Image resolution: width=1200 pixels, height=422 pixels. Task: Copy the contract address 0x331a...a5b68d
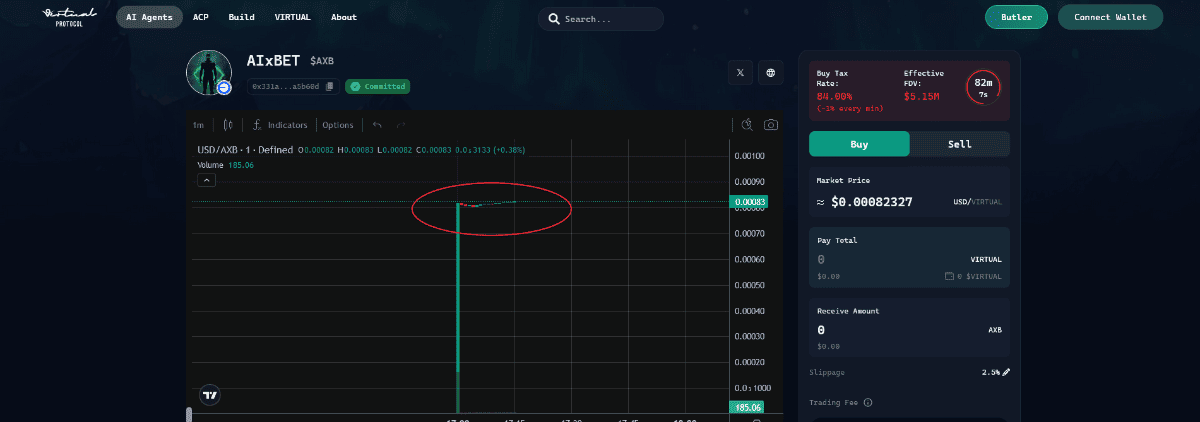point(330,87)
